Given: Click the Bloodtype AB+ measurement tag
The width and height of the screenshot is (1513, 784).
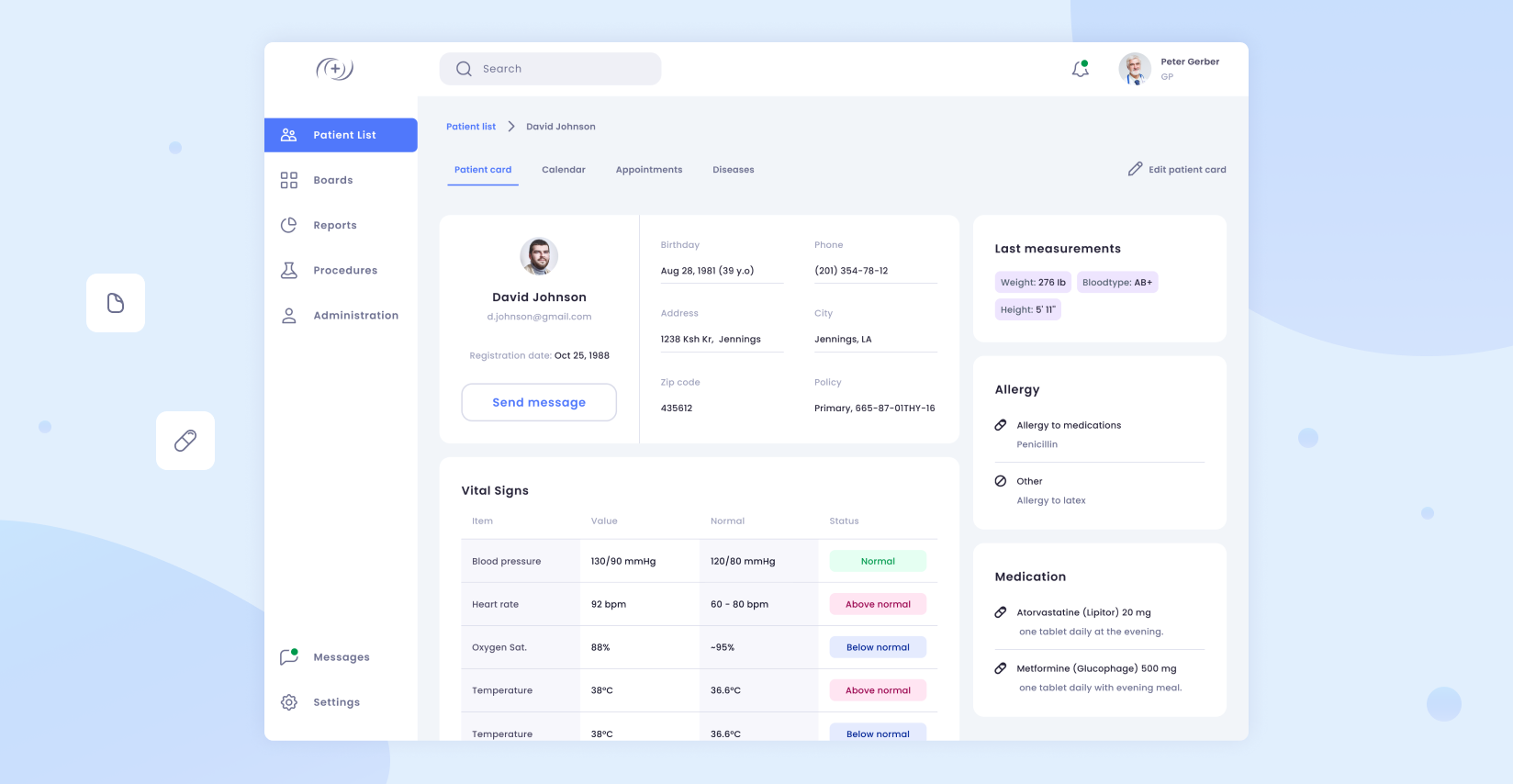Looking at the screenshot, I should [1116, 283].
